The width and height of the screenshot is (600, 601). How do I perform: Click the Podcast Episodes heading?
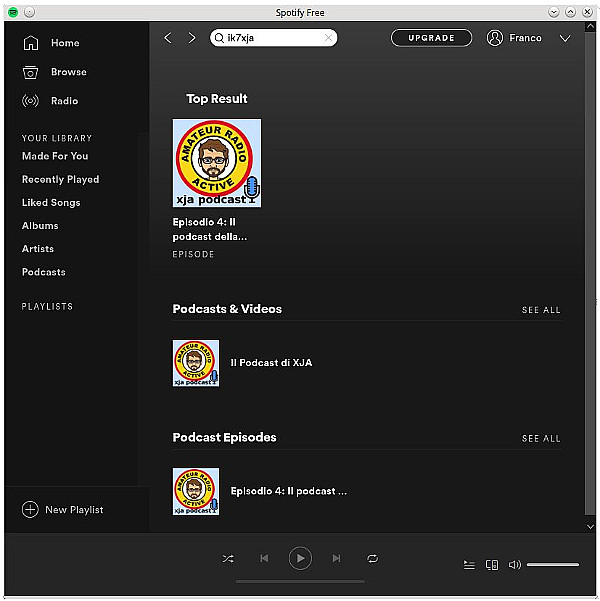coord(225,437)
